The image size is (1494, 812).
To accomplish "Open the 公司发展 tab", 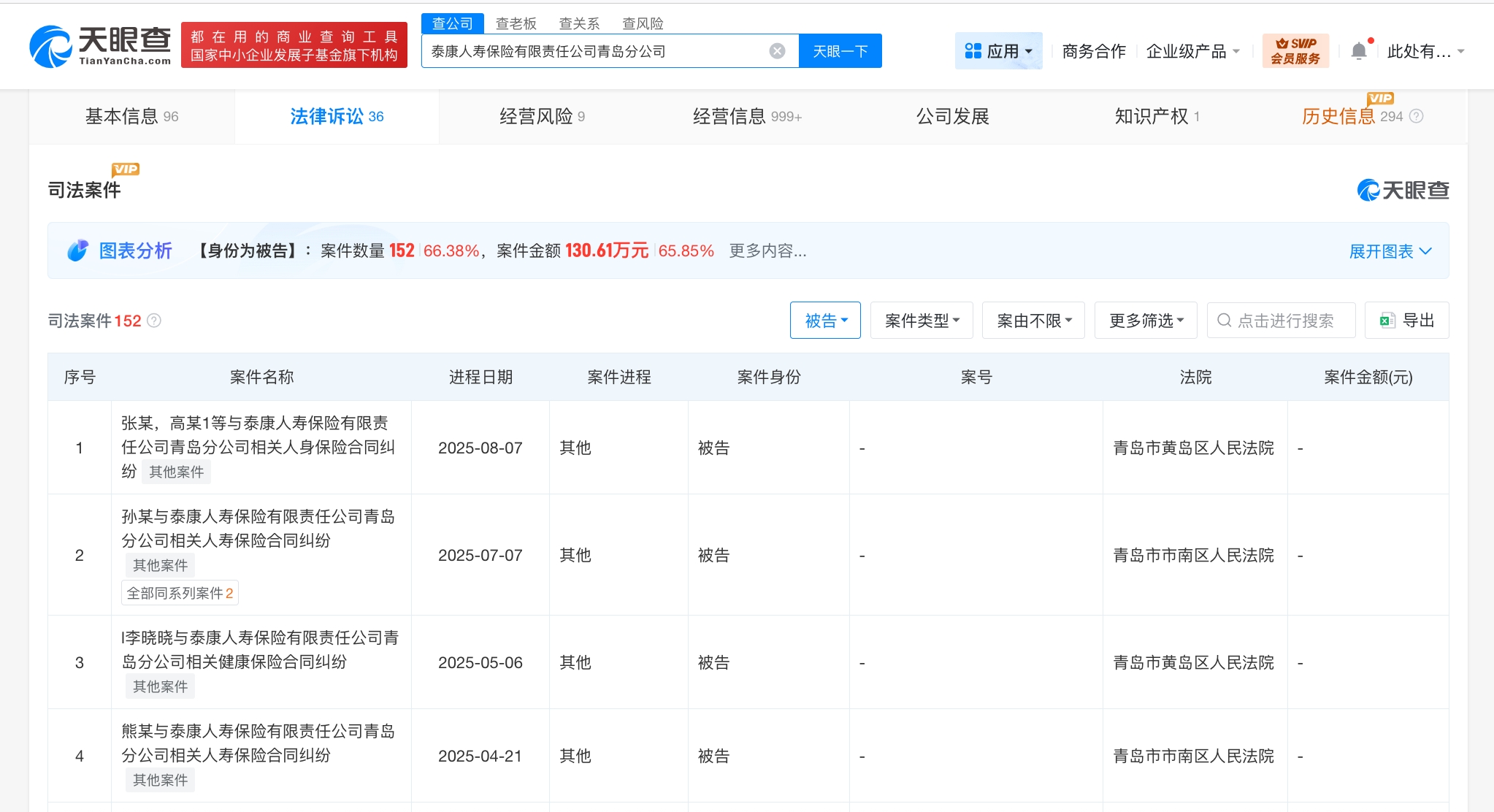I will (x=952, y=116).
